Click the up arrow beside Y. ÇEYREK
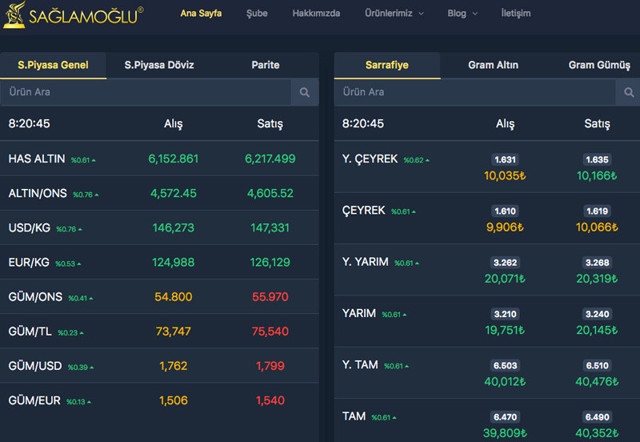This screenshot has height=442, width=640. coord(431,160)
